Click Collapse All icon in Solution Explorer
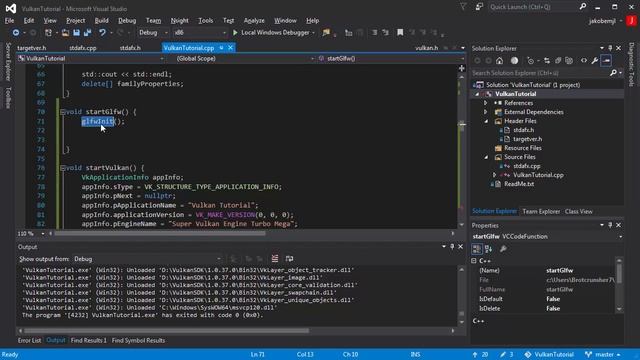This screenshot has height=360, width=640. click(x=558, y=61)
